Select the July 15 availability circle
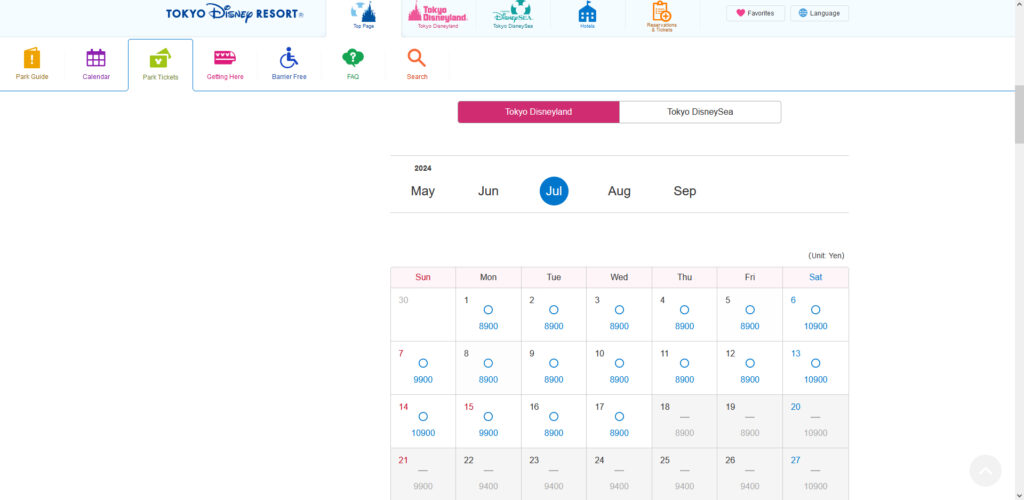Screen dimensions: 1024x500 [488, 416]
